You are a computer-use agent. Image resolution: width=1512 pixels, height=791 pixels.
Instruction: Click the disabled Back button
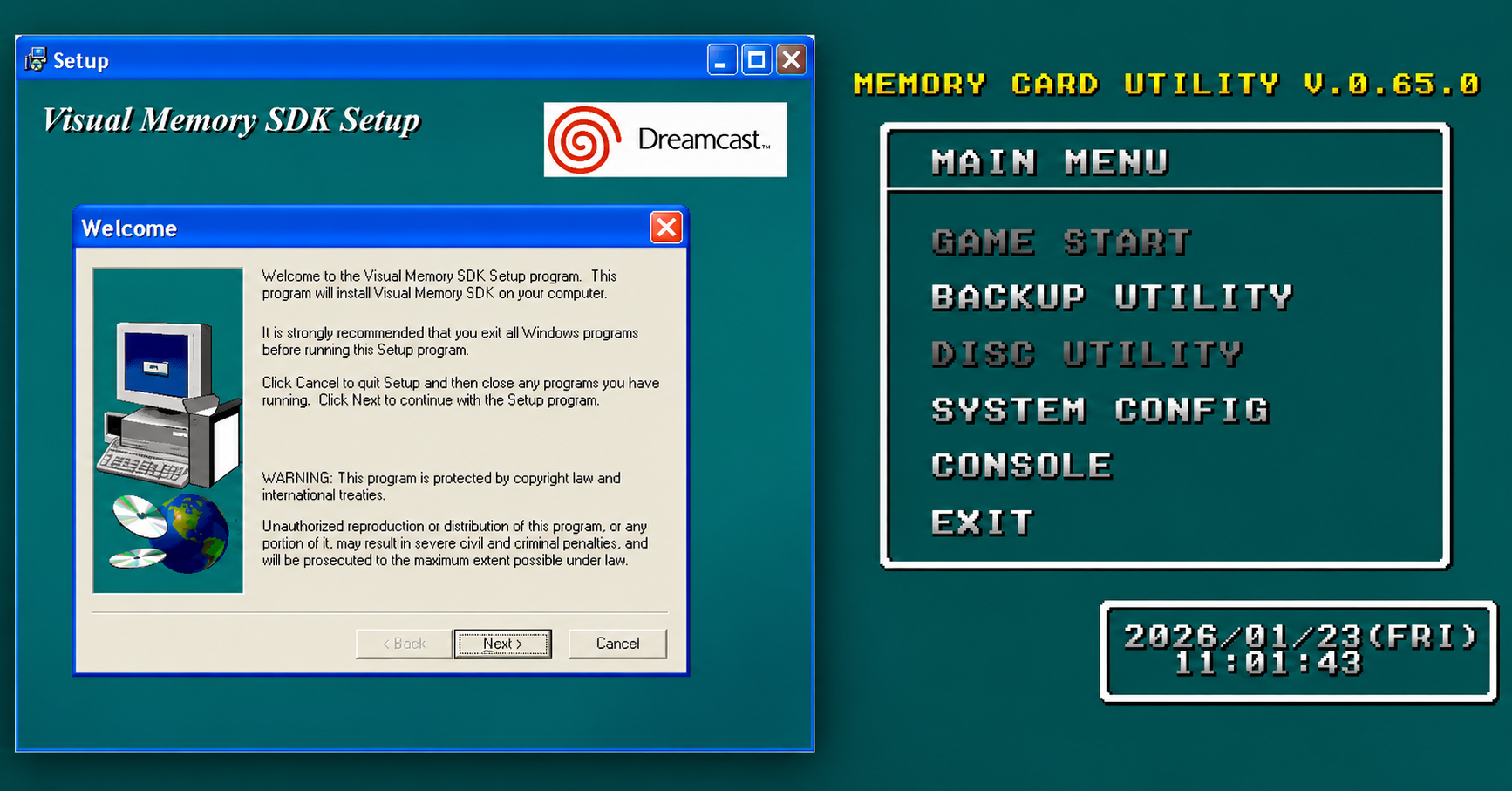coord(404,644)
